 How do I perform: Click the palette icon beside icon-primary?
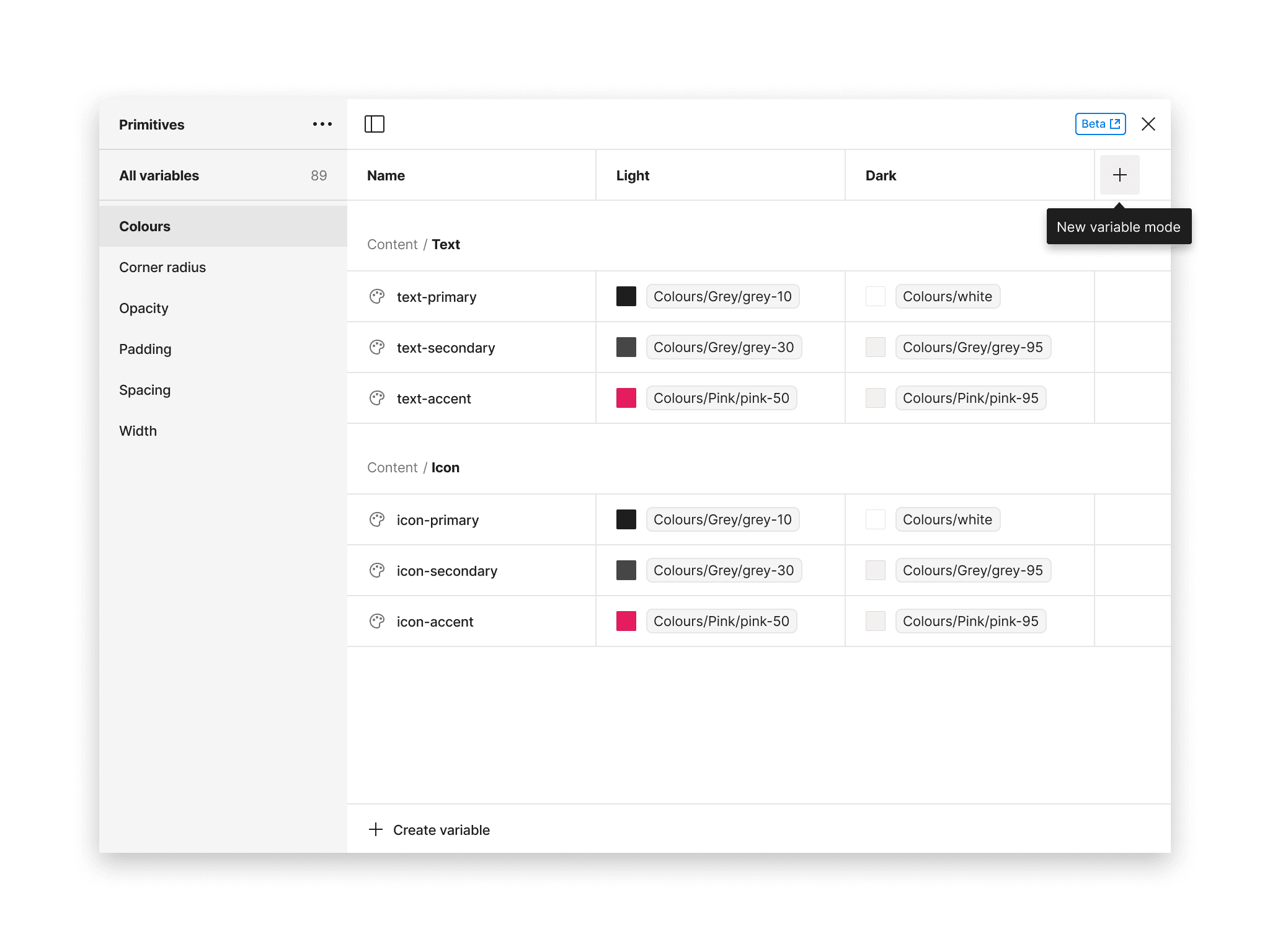[x=377, y=519]
